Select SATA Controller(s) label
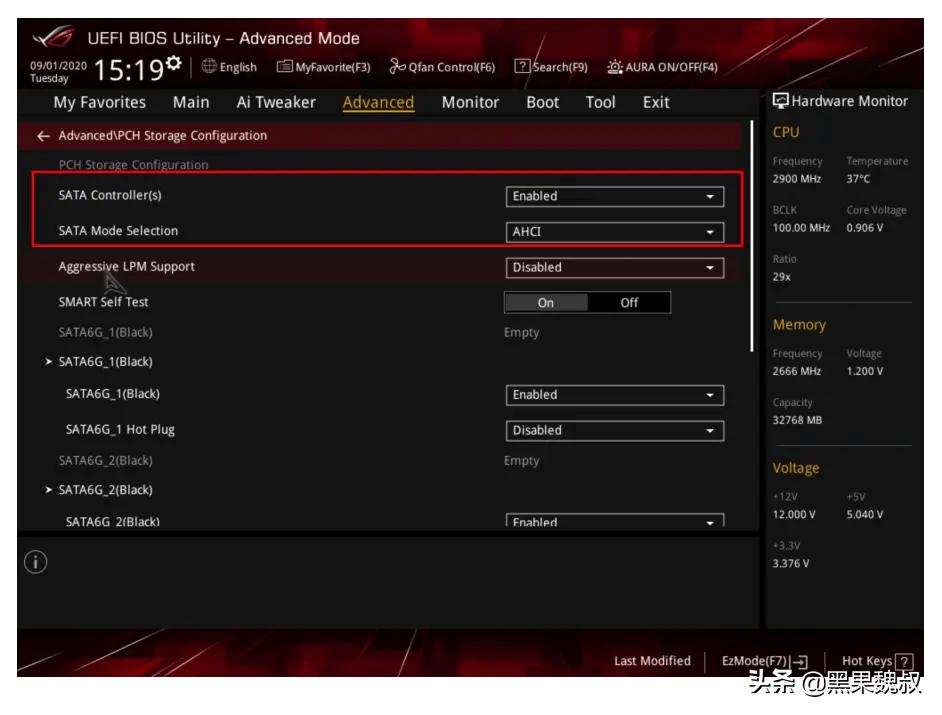This screenshot has height=715, width=942. click(x=110, y=195)
